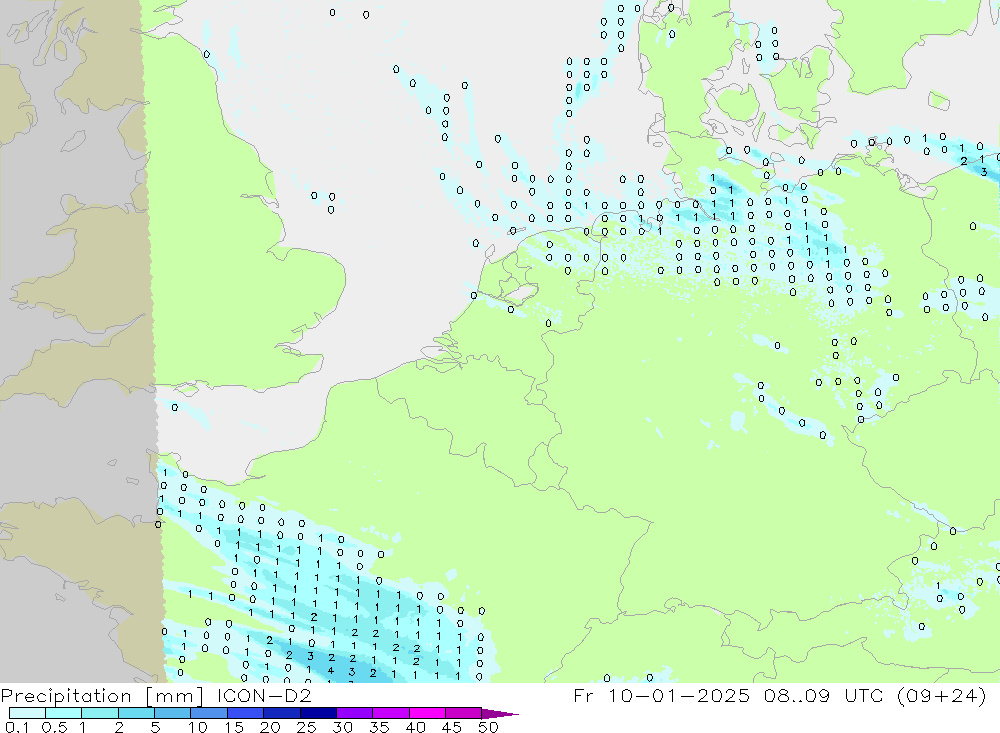Click the legend scale label "50"
1000x733 pixels.
[487, 727]
